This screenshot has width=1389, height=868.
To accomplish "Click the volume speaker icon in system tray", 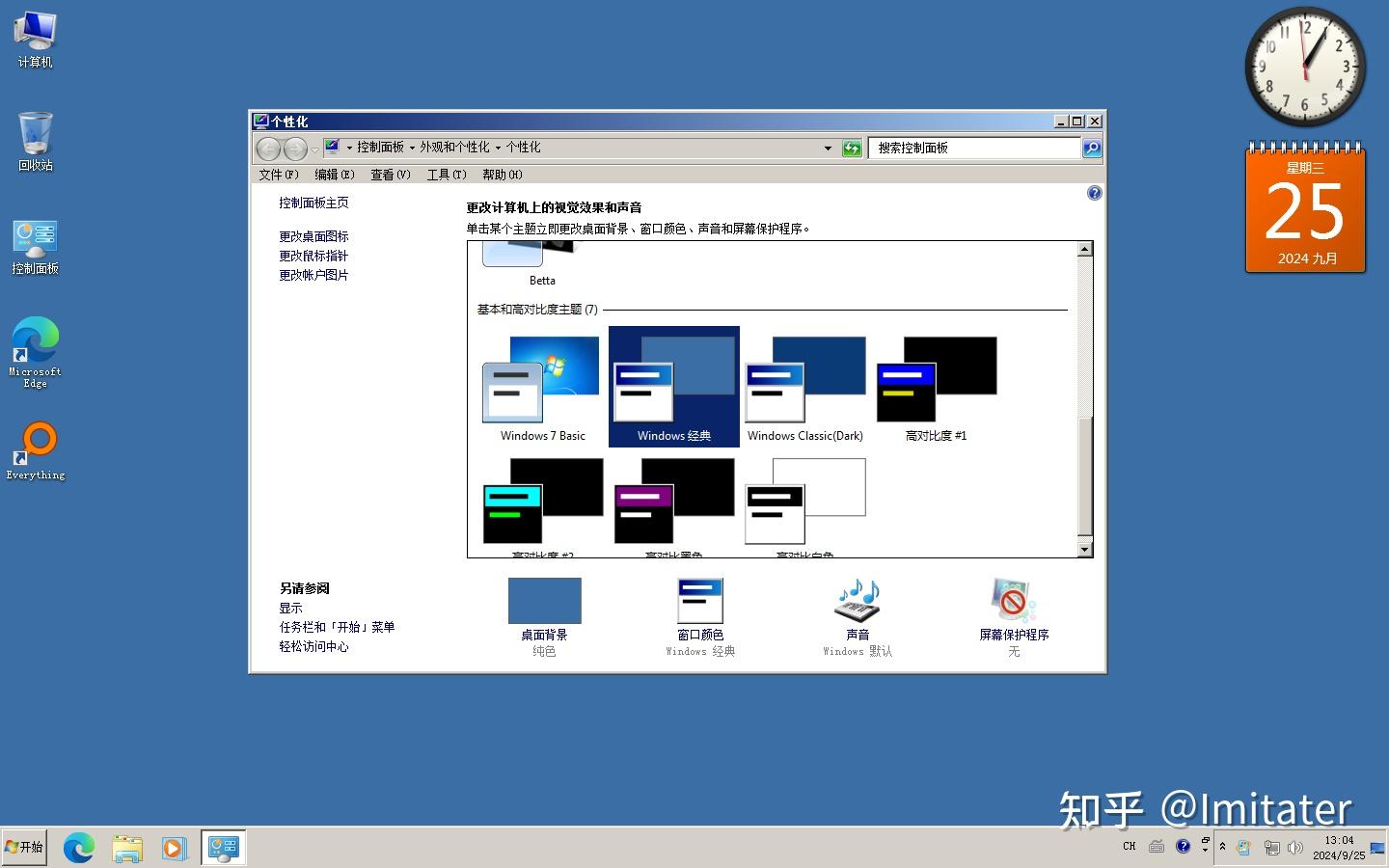I will click(x=1295, y=849).
